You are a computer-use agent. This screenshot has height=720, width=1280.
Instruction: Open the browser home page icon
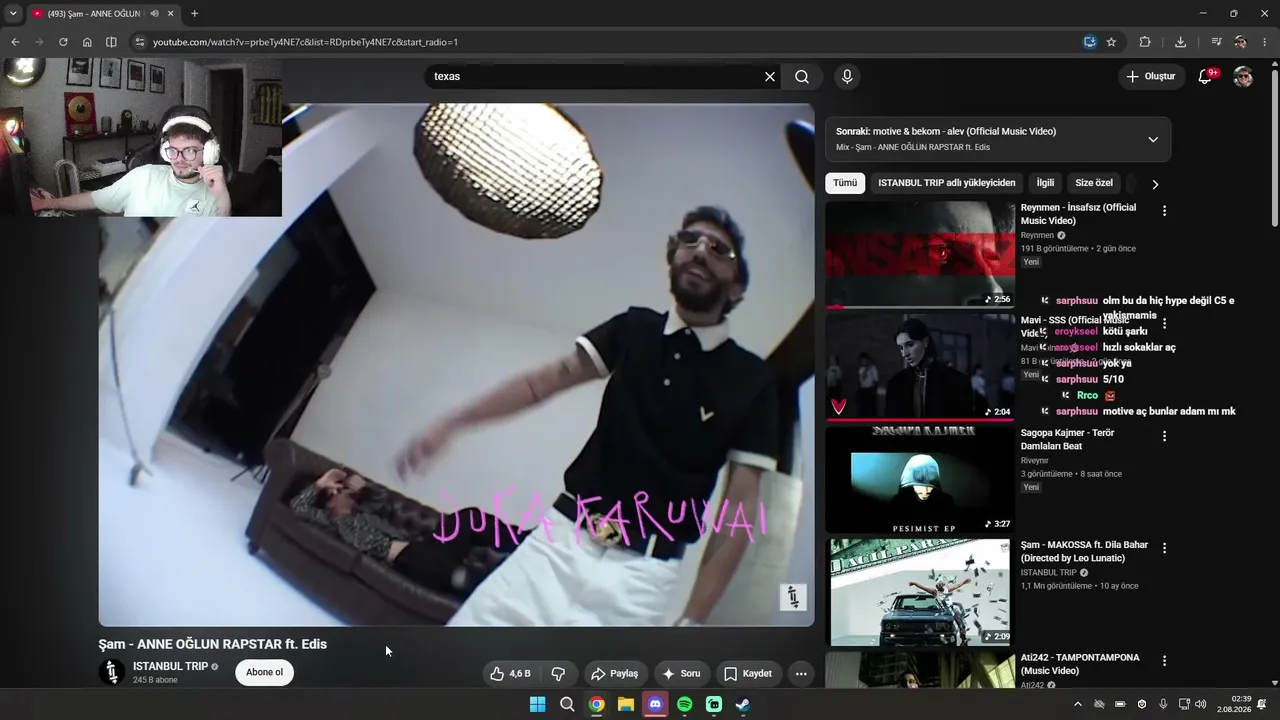pos(87,42)
